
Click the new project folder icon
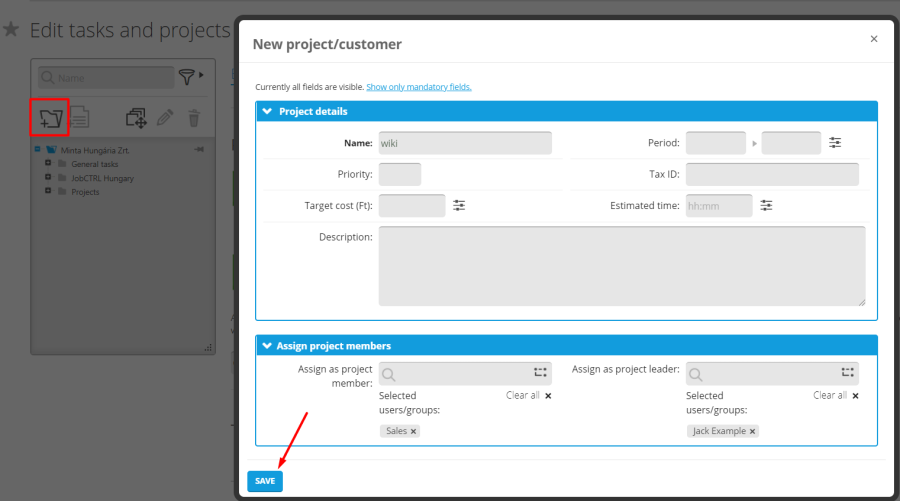pyautogui.click(x=51, y=118)
